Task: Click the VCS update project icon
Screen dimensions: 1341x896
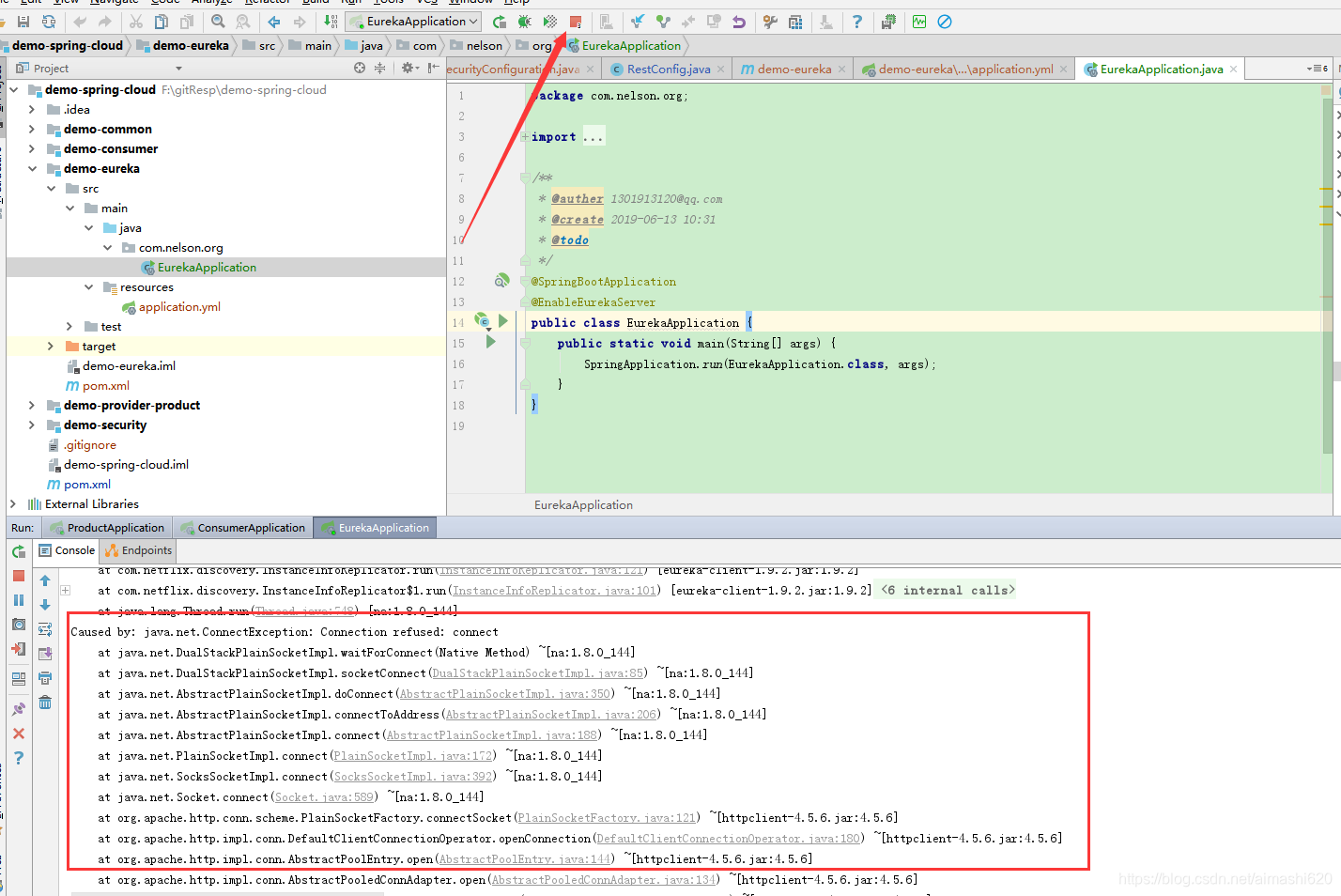Action: click(x=638, y=22)
